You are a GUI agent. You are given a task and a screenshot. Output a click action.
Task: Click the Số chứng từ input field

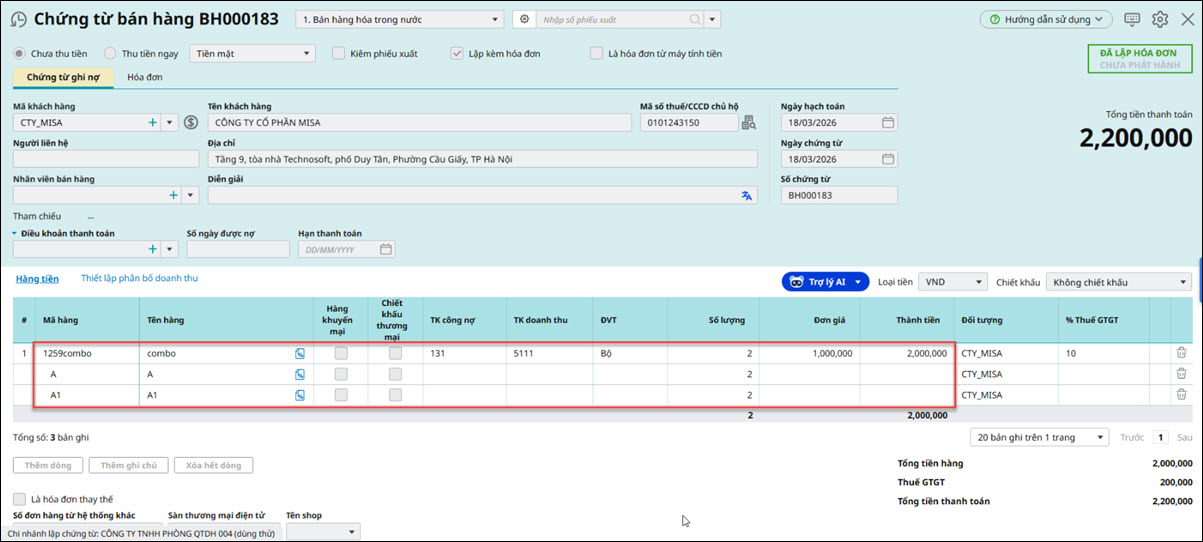[x=838, y=196]
